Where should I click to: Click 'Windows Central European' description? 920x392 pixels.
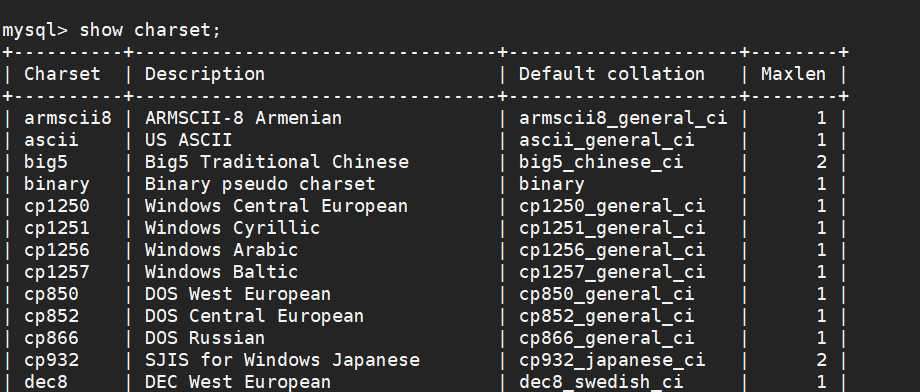pyautogui.click(x=276, y=206)
